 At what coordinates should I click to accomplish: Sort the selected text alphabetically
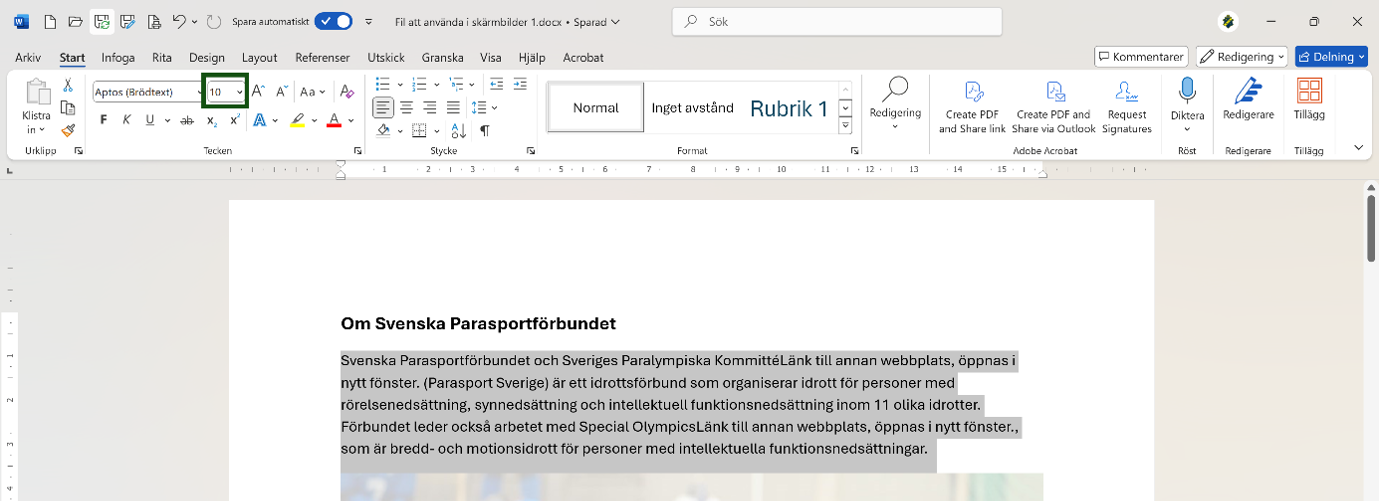point(458,130)
